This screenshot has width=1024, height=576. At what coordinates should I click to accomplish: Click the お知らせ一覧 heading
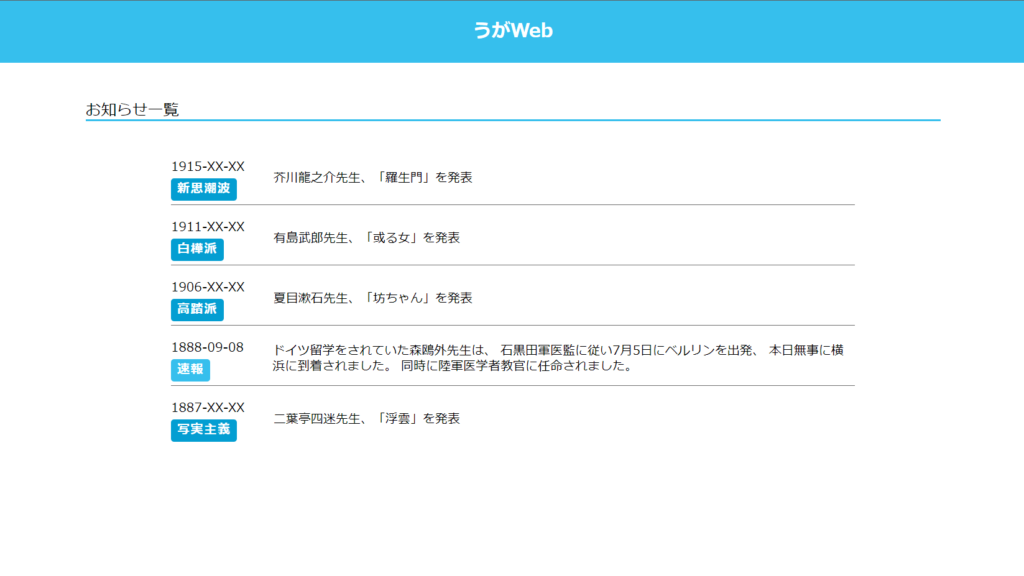coord(132,109)
